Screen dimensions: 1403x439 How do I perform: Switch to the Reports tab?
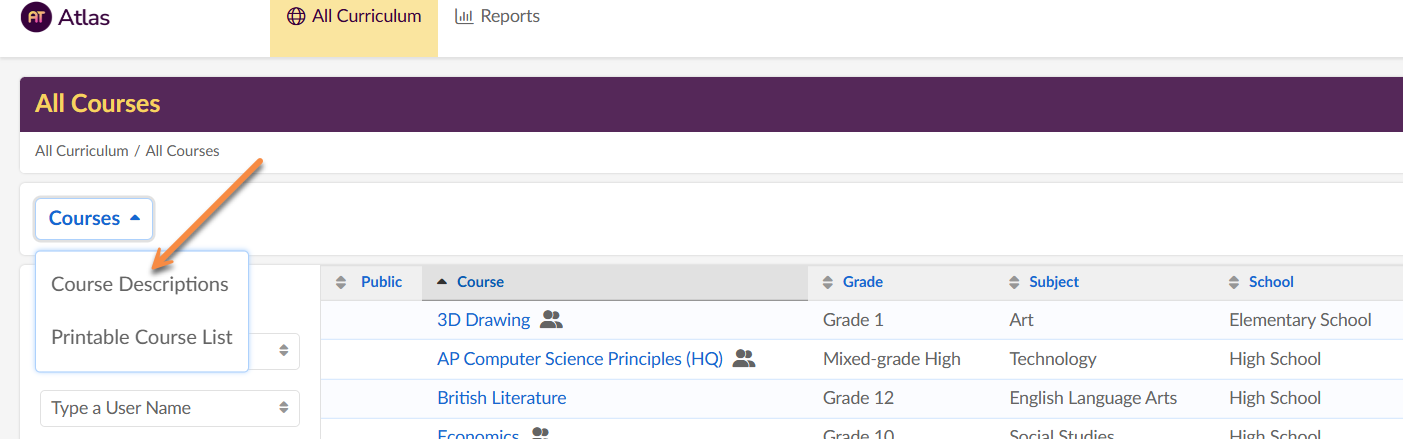(x=498, y=17)
